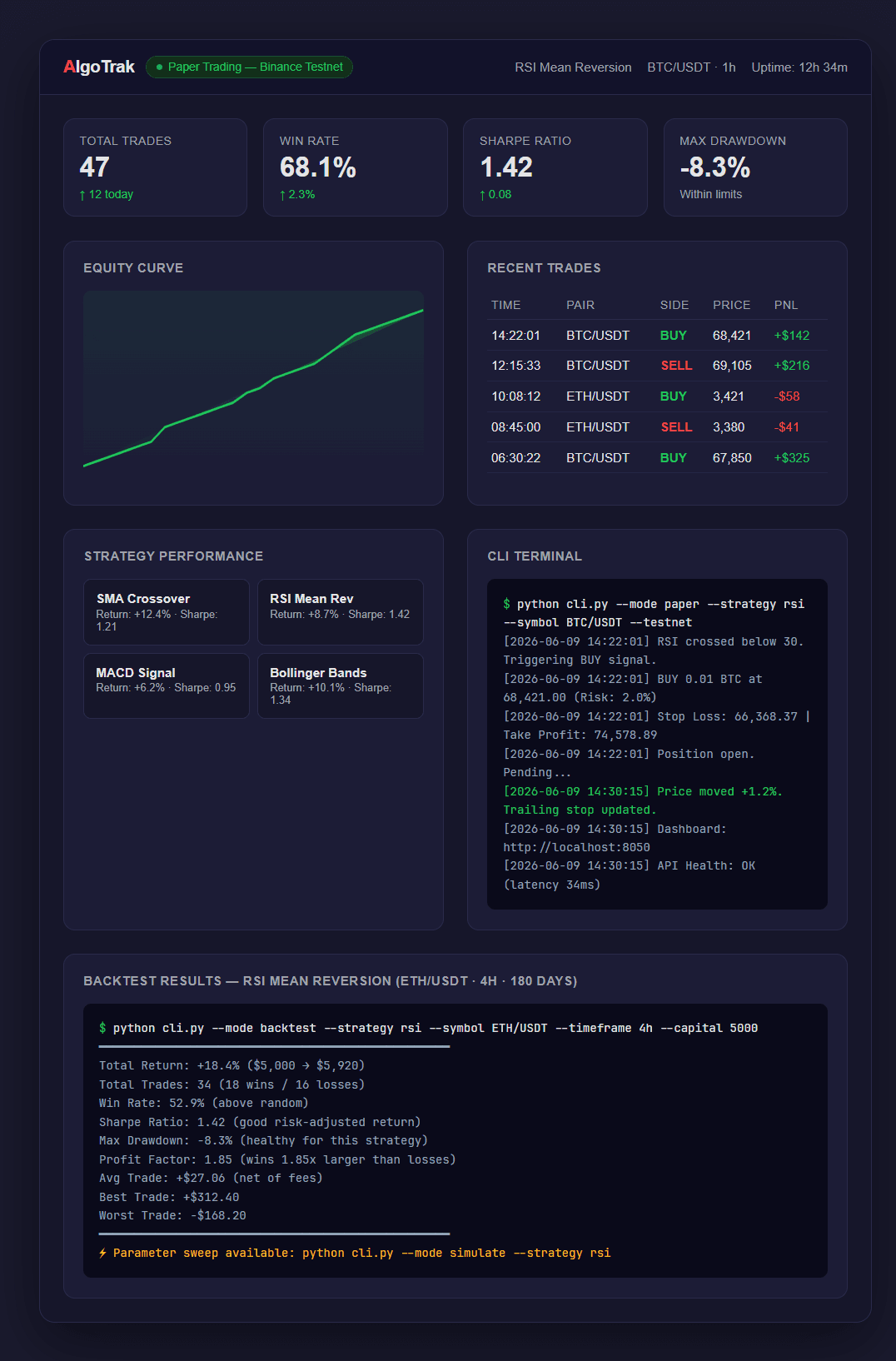Click the API Health OK log line
The height and width of the screenshot is (1361, 896).
coord(630,875)
